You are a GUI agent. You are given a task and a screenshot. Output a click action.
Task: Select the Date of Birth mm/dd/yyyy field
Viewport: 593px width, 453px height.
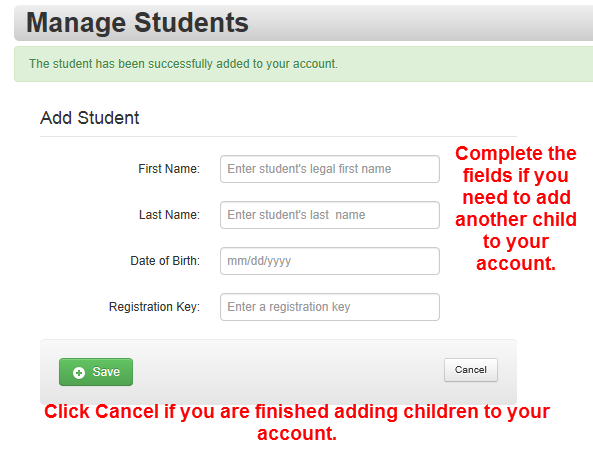[x=330, y=261]
